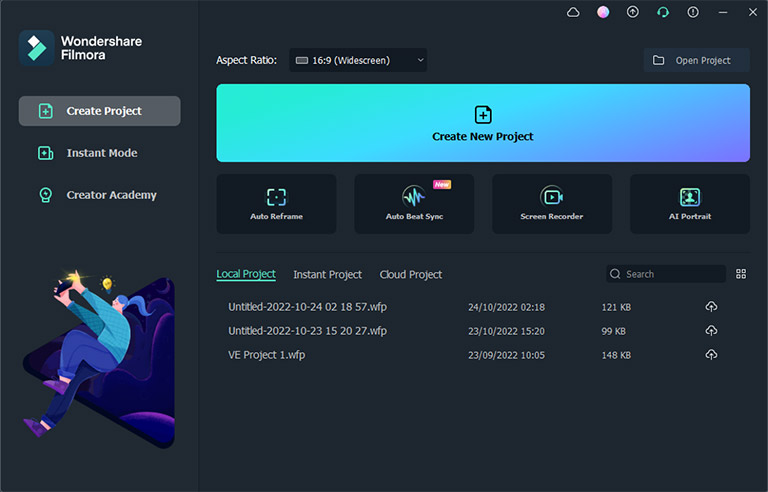The image size is (768, 492).
Task: Upload VE Project 1 to cloud
Action: coord(711,354)
